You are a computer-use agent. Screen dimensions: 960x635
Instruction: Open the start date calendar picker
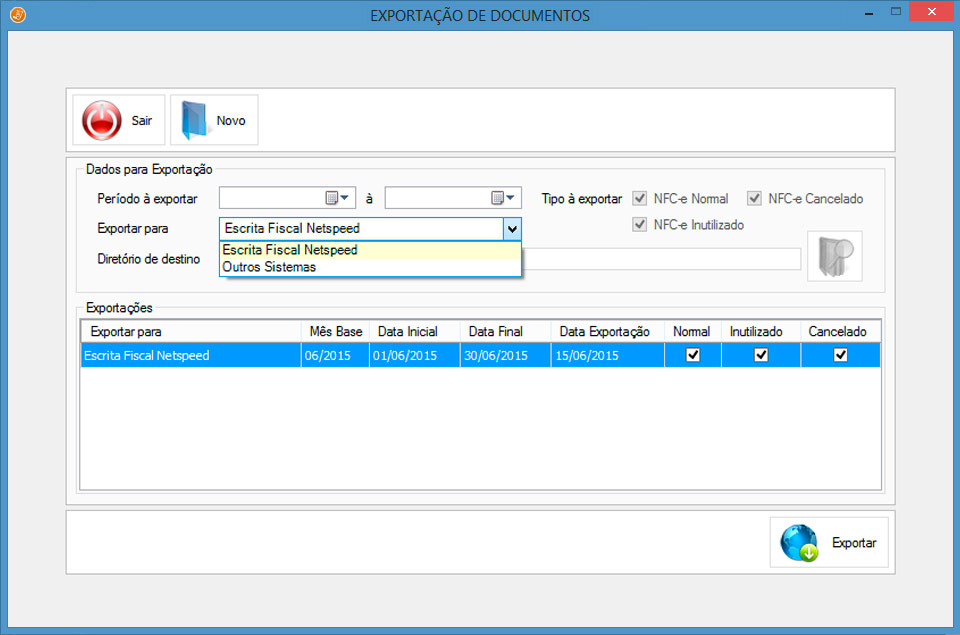coord(336,198)
